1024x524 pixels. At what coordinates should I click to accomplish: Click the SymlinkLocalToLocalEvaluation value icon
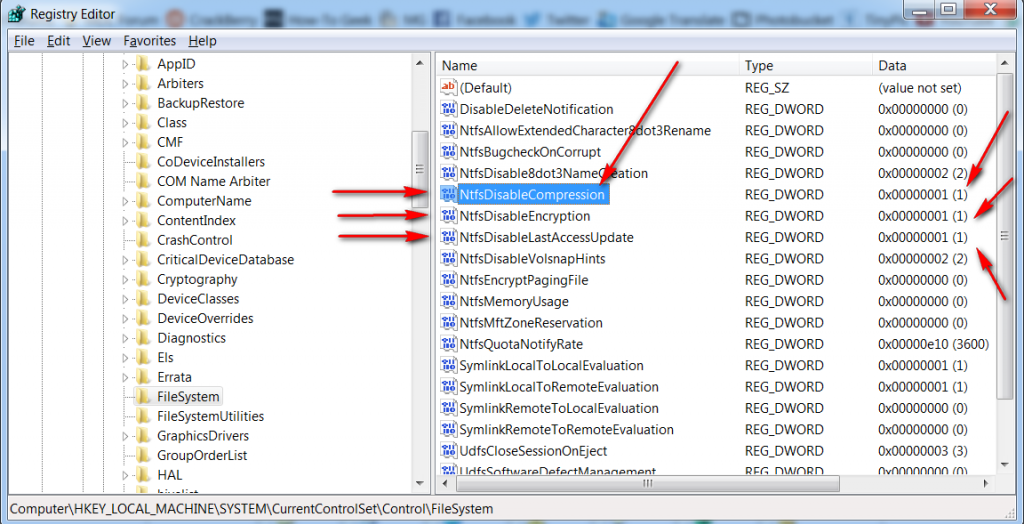449,365
